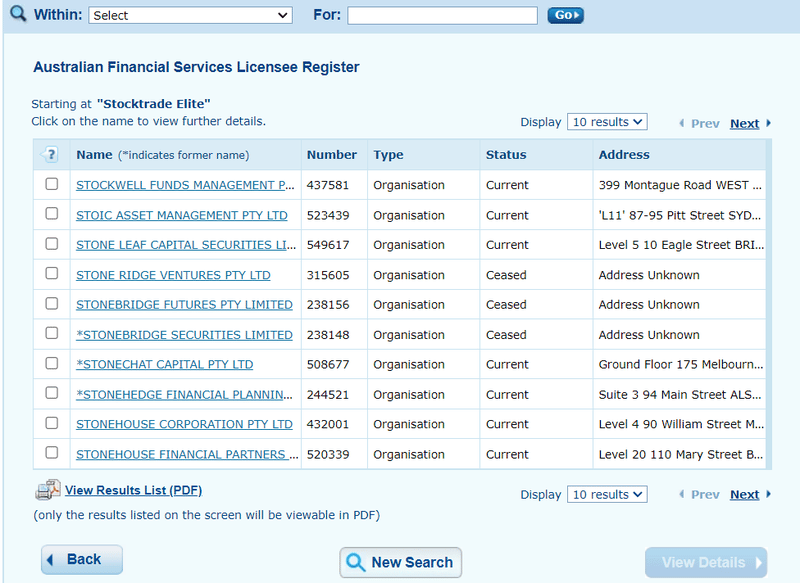This screenshot has width=800, height=583.
Task: Click the For search input field
Action: point(442,15)
